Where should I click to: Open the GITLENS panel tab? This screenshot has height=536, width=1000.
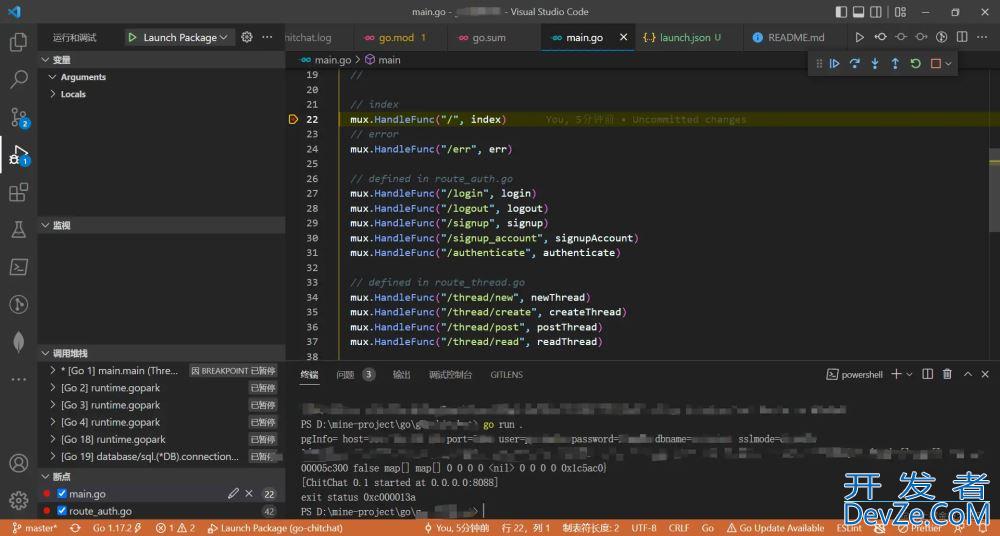[x=506, y=375]
